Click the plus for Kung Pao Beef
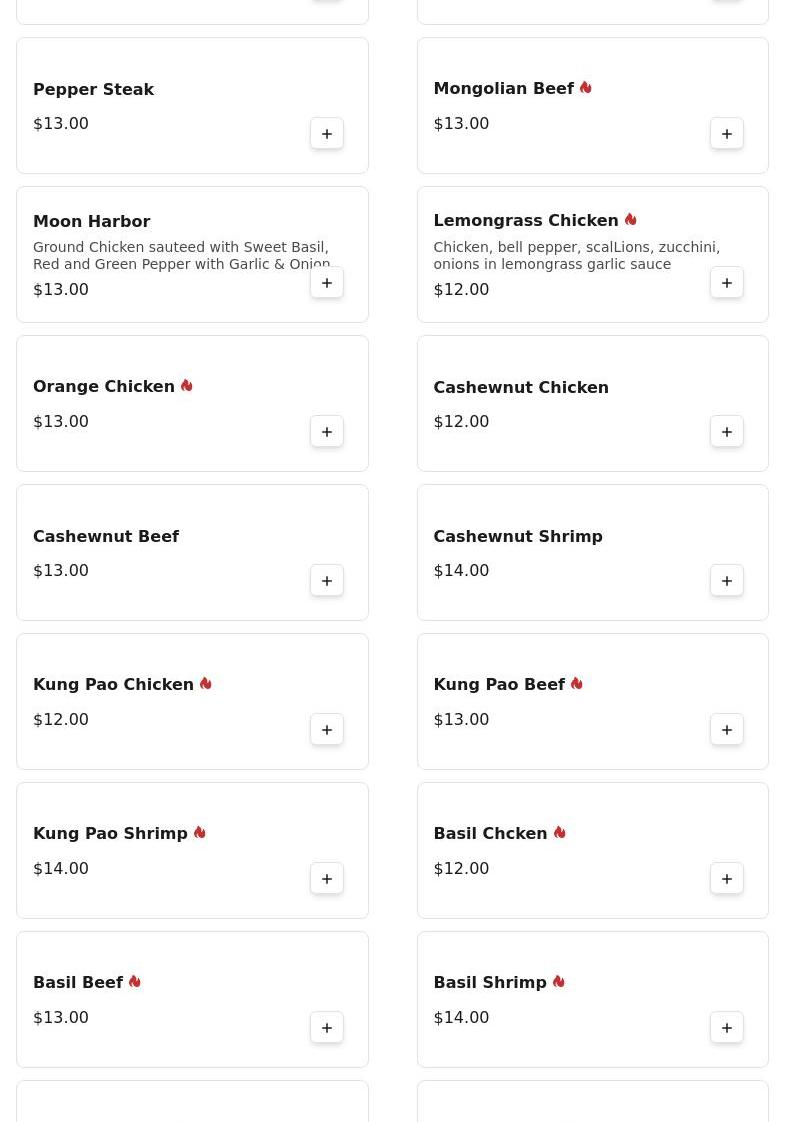Screen dimensions: 785x1122 (727, 730)
